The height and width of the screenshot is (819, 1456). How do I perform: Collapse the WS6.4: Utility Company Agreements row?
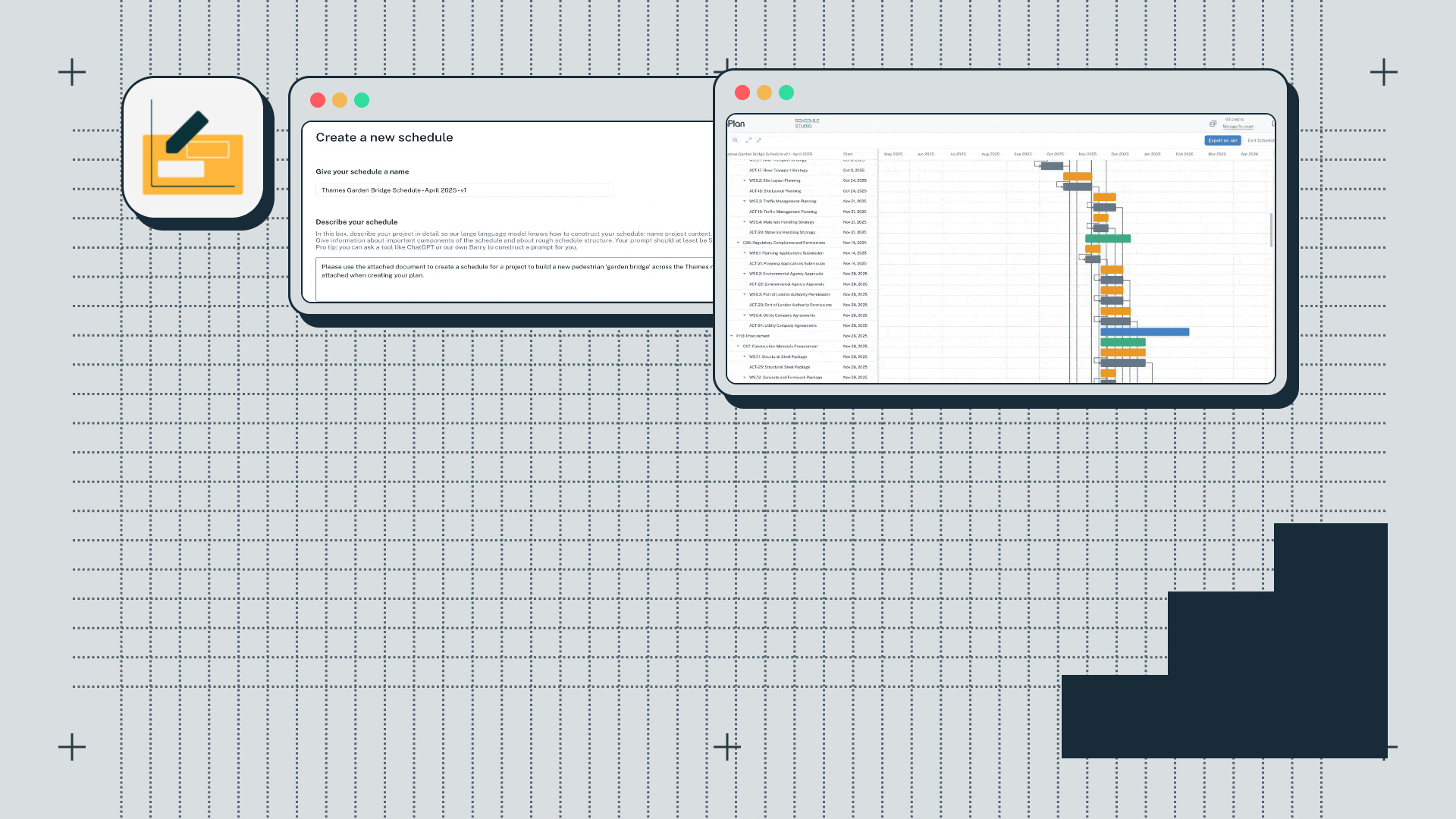[x=744, y=315]
